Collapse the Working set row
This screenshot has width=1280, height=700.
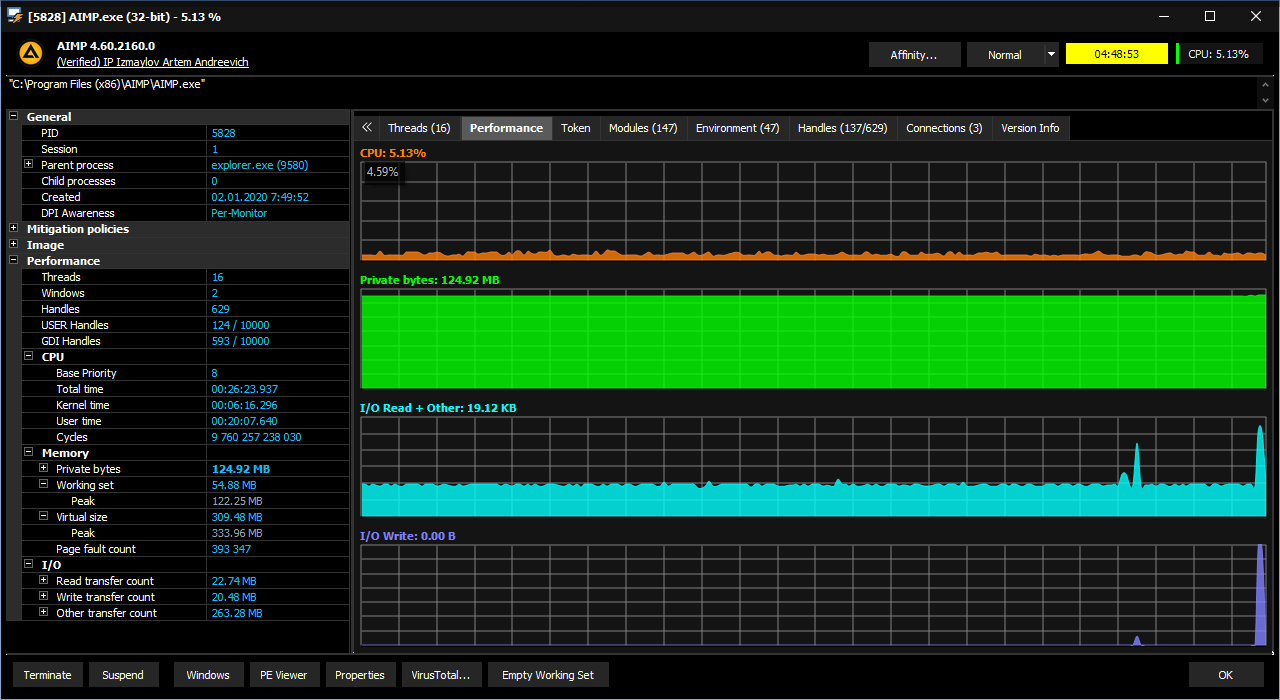44,484
